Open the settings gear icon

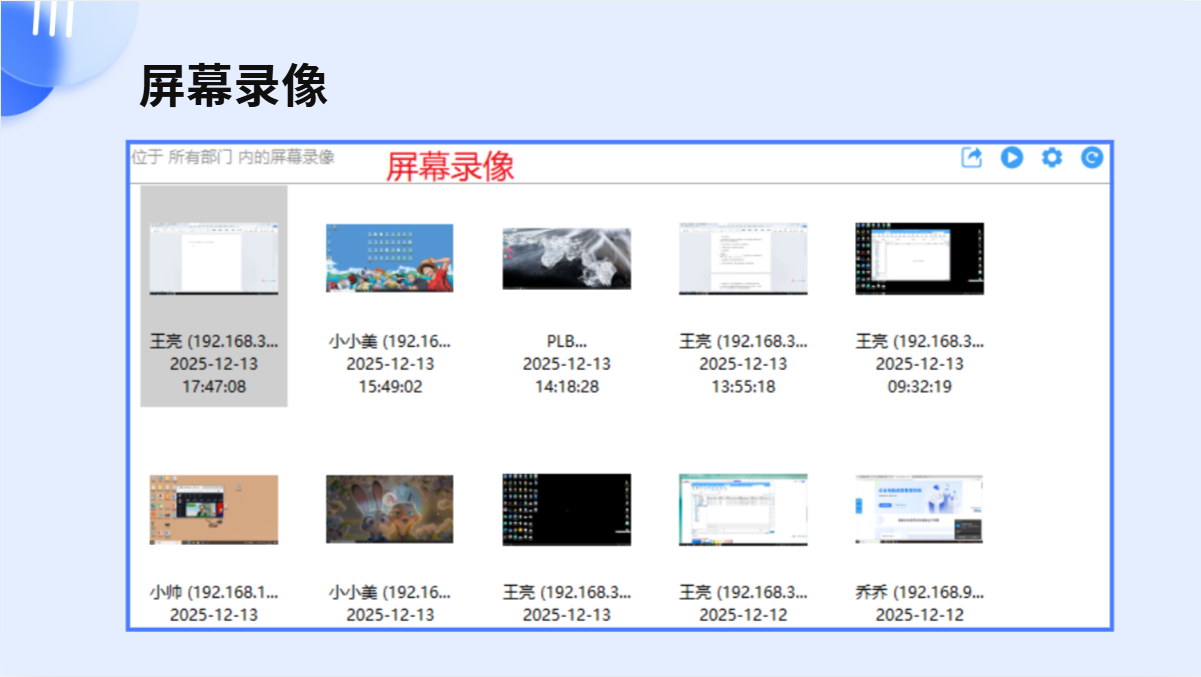coord(1052,158)
